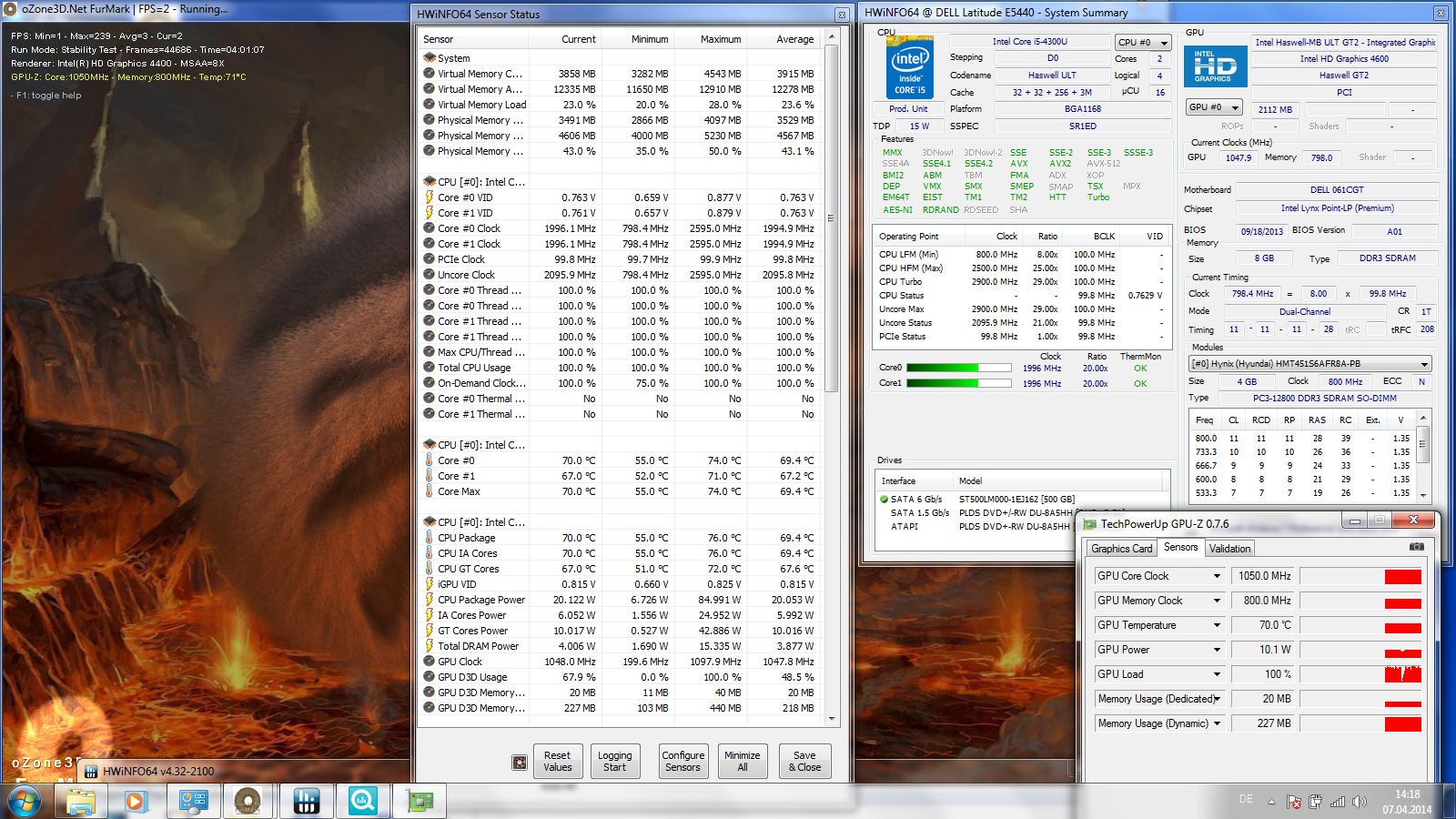The image size is (1456, 819).
Task: Click the green SATA 6 Gb/s status icon
Action: tap(884, 499)
